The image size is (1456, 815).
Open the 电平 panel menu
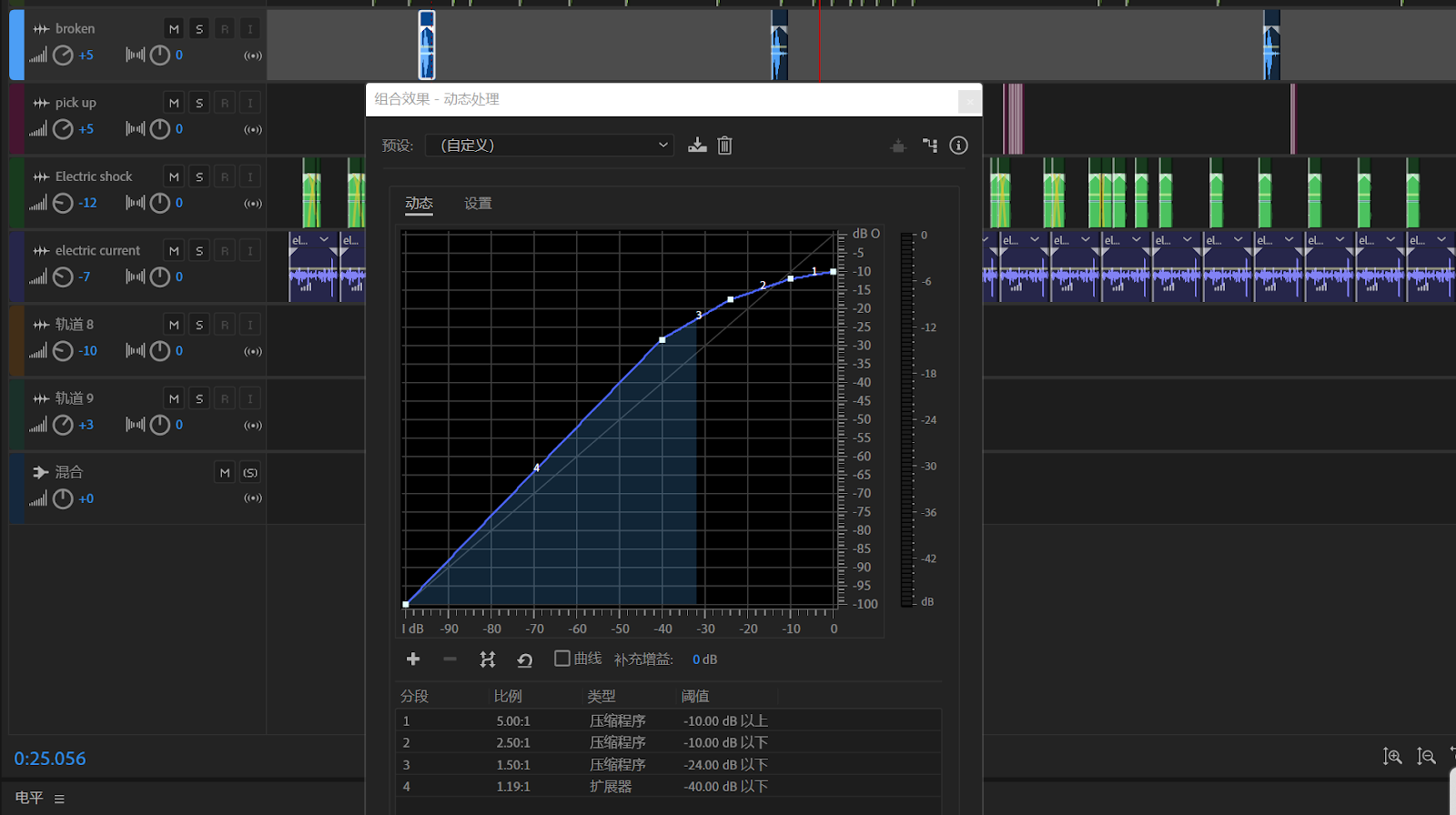click(59, 799)
